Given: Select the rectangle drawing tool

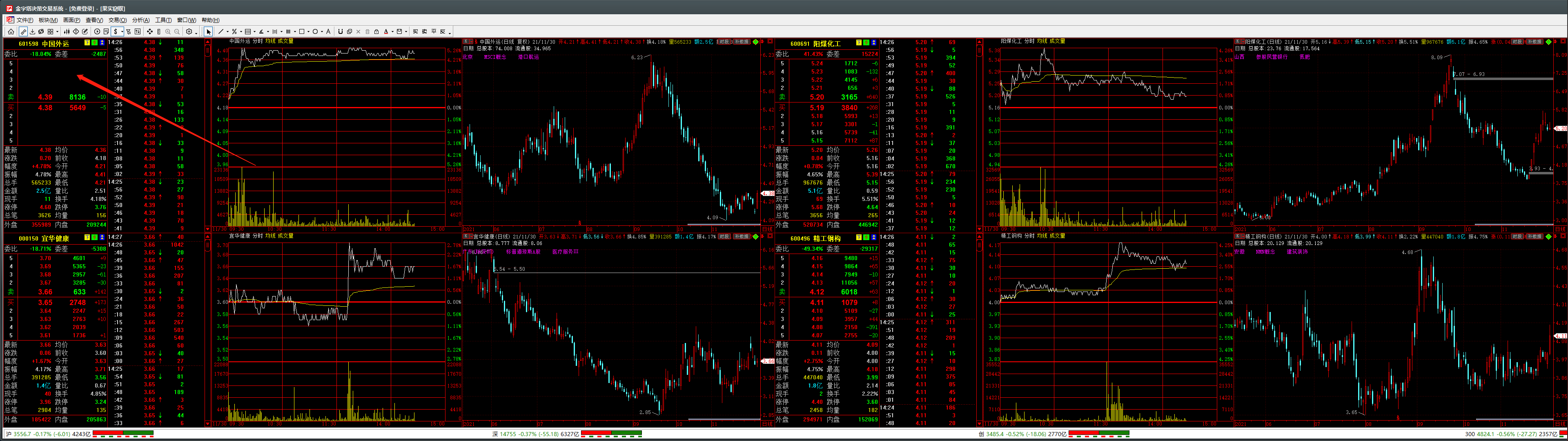Looking at the screenshot, I should [x=302, y=32].
